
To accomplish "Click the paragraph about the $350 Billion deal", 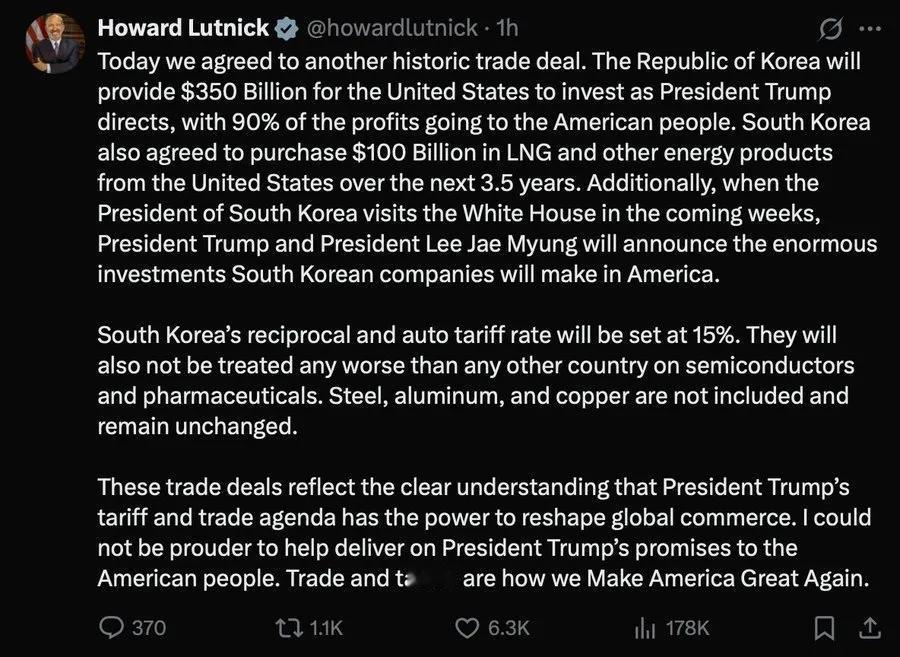I will tap(487, 168).
